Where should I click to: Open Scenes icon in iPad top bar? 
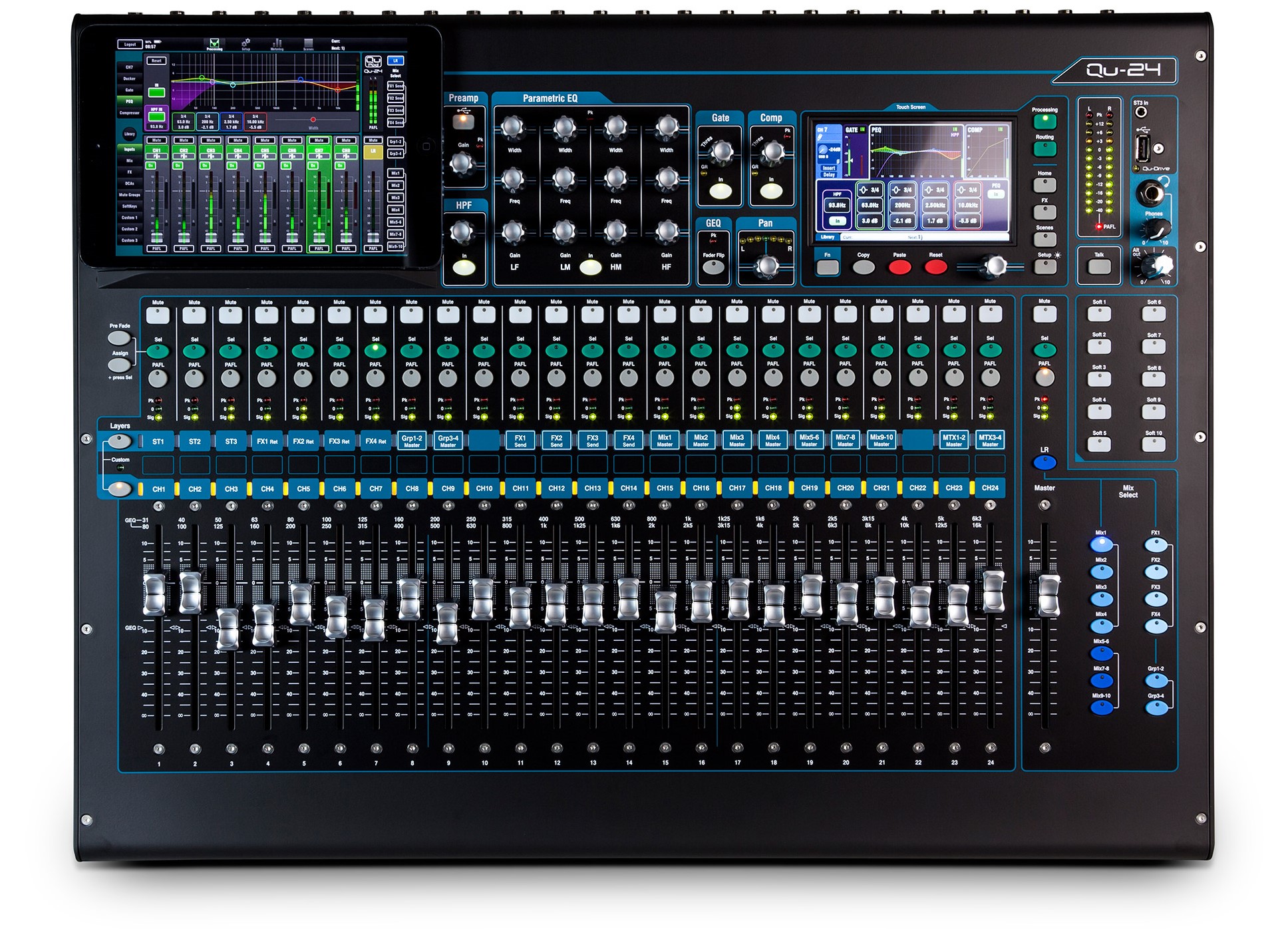(308, 44)
